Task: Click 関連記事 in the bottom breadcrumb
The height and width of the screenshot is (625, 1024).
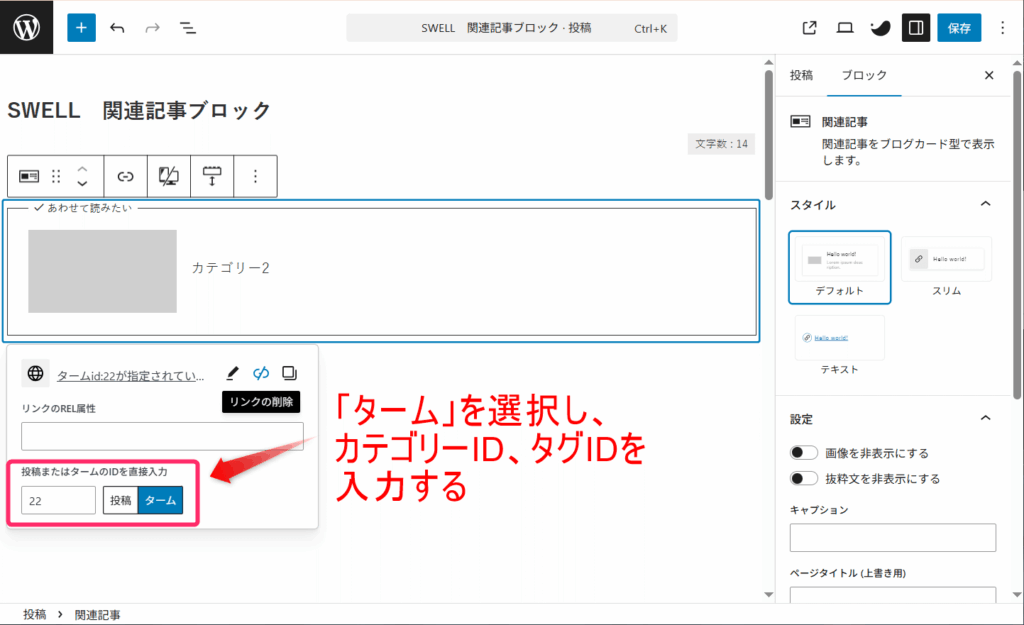Action: click(97, 615)
